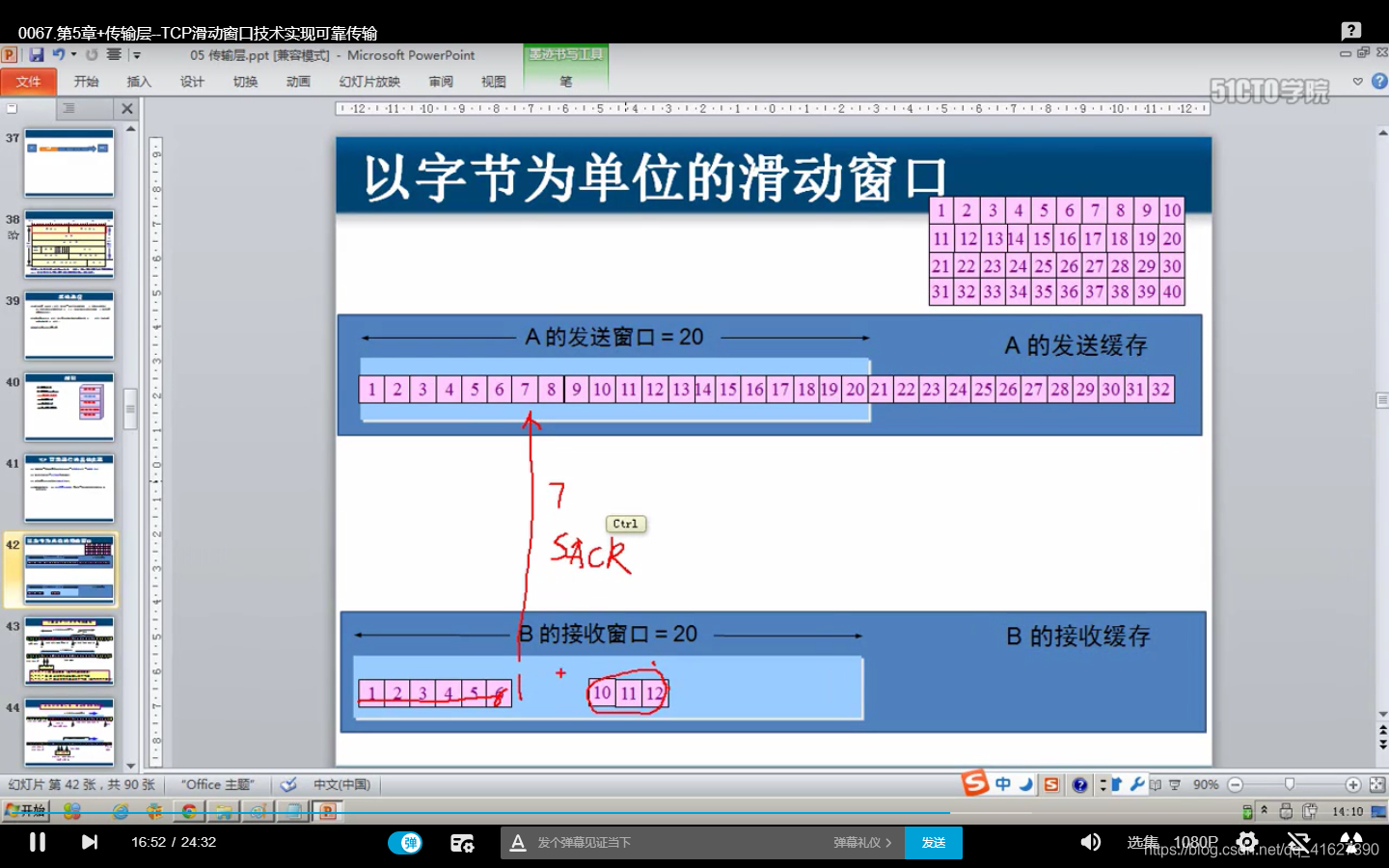1389x868 pixels.
Task: Click the spell check status icon
Action: pyautogui.click(x=287, y=785)
